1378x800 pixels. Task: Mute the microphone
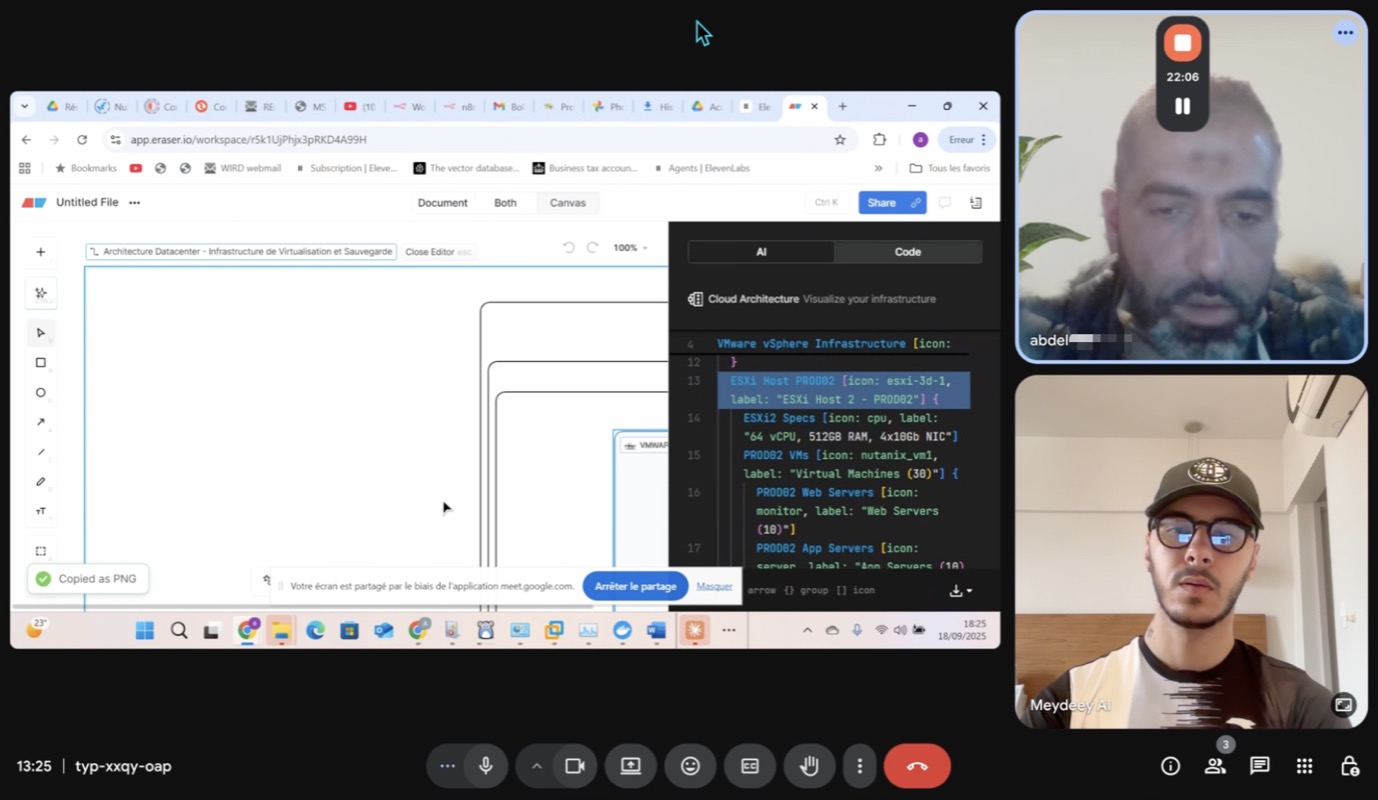pos(486,766)
